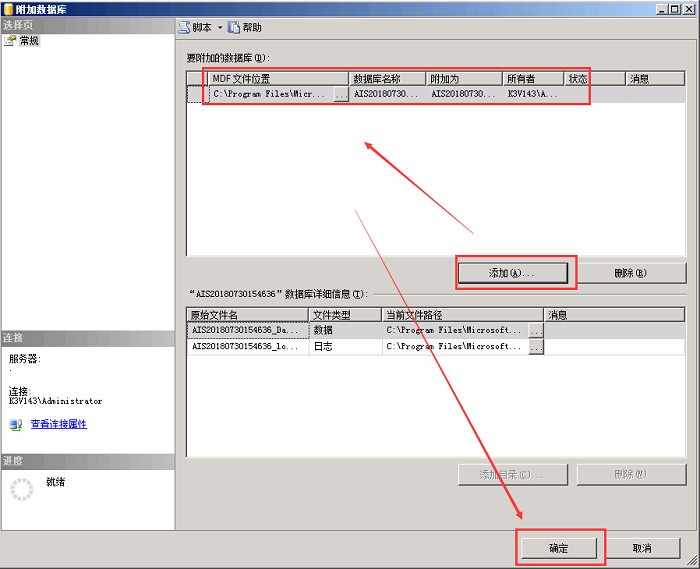Browse path for the 数据 file row
700x569 pixels.
click(x=536, y=329)
